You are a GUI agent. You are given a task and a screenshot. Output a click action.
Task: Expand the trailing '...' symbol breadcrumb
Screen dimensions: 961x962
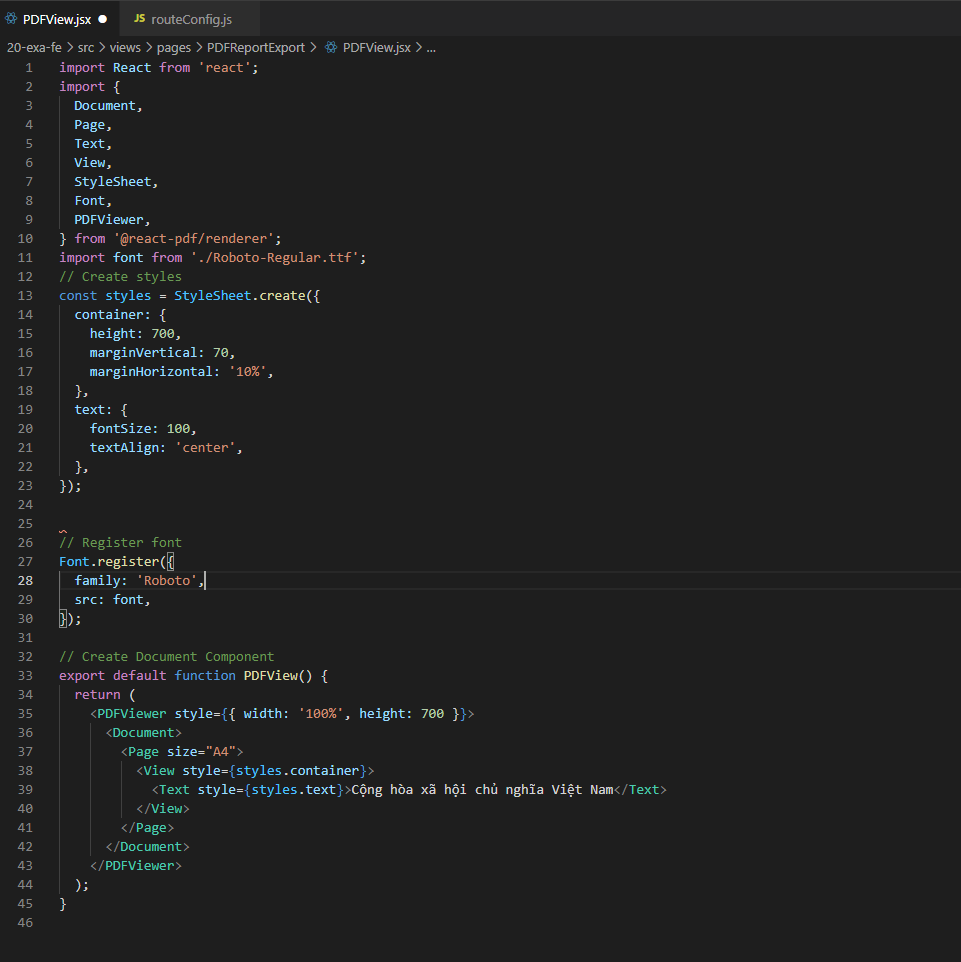430,47
